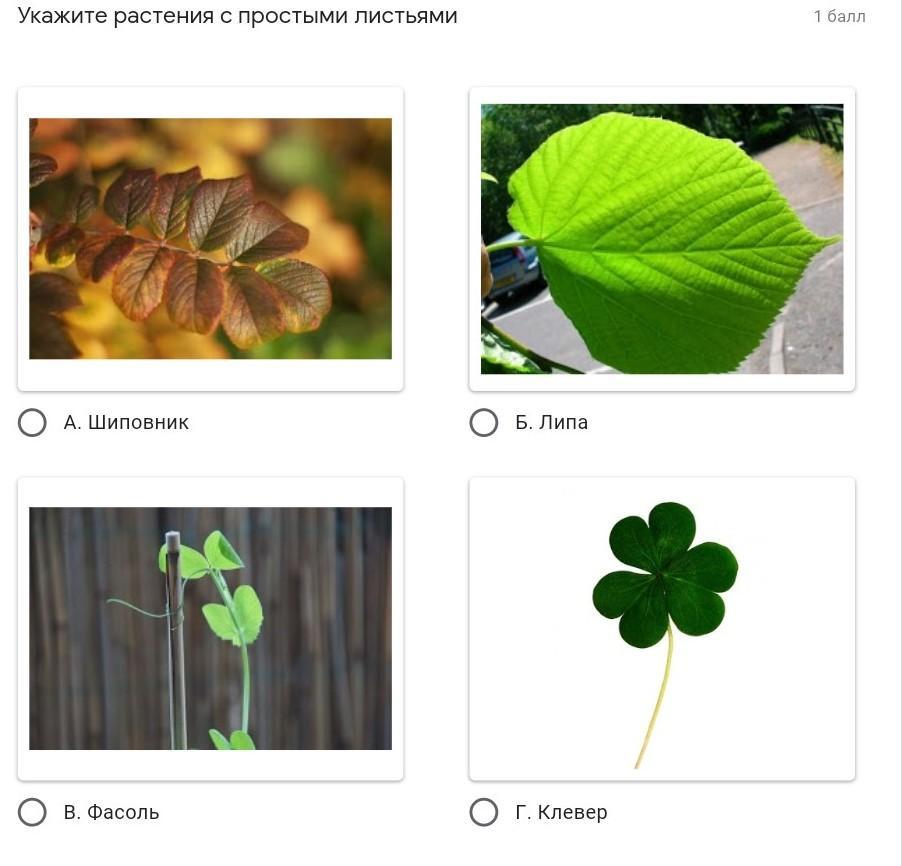
Task: Select the radio button for Г. Клевер
Action: pyautogui.click(x=484, y=812)
